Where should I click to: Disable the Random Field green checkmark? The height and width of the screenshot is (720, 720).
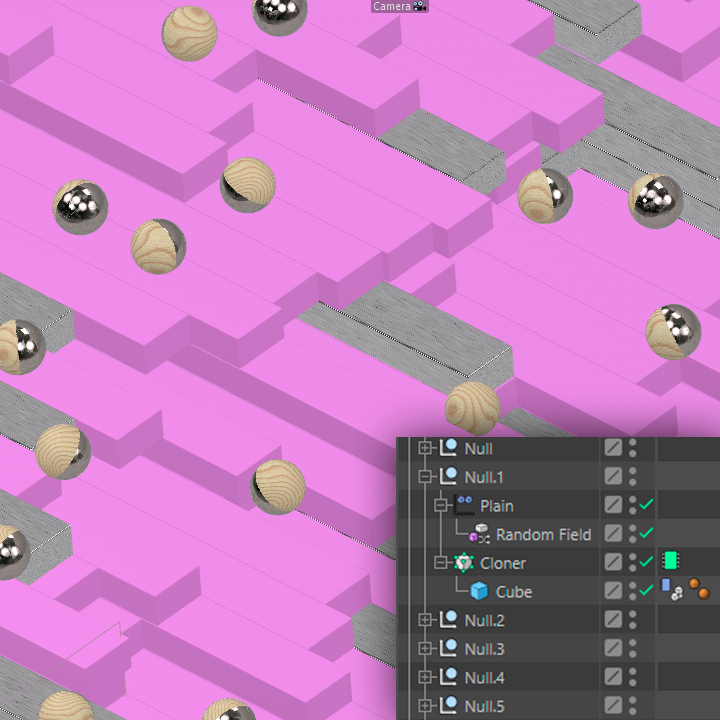click(646, 533)
